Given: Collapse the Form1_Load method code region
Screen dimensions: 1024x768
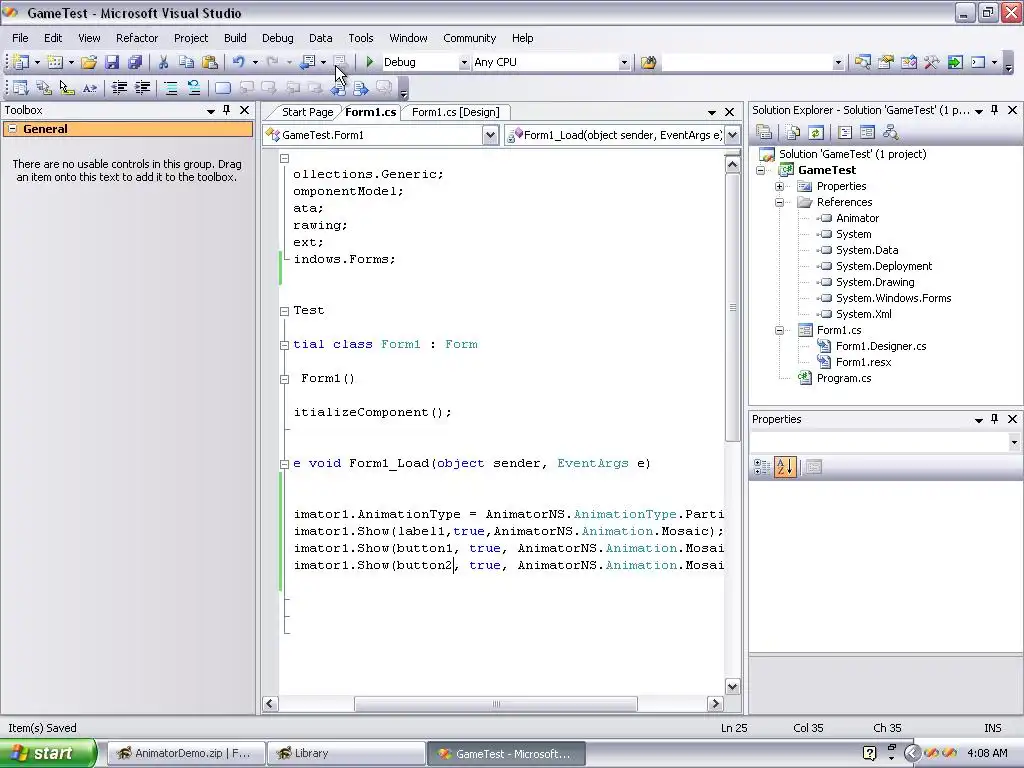Looking at the screenshot, I should click(284, 464).
